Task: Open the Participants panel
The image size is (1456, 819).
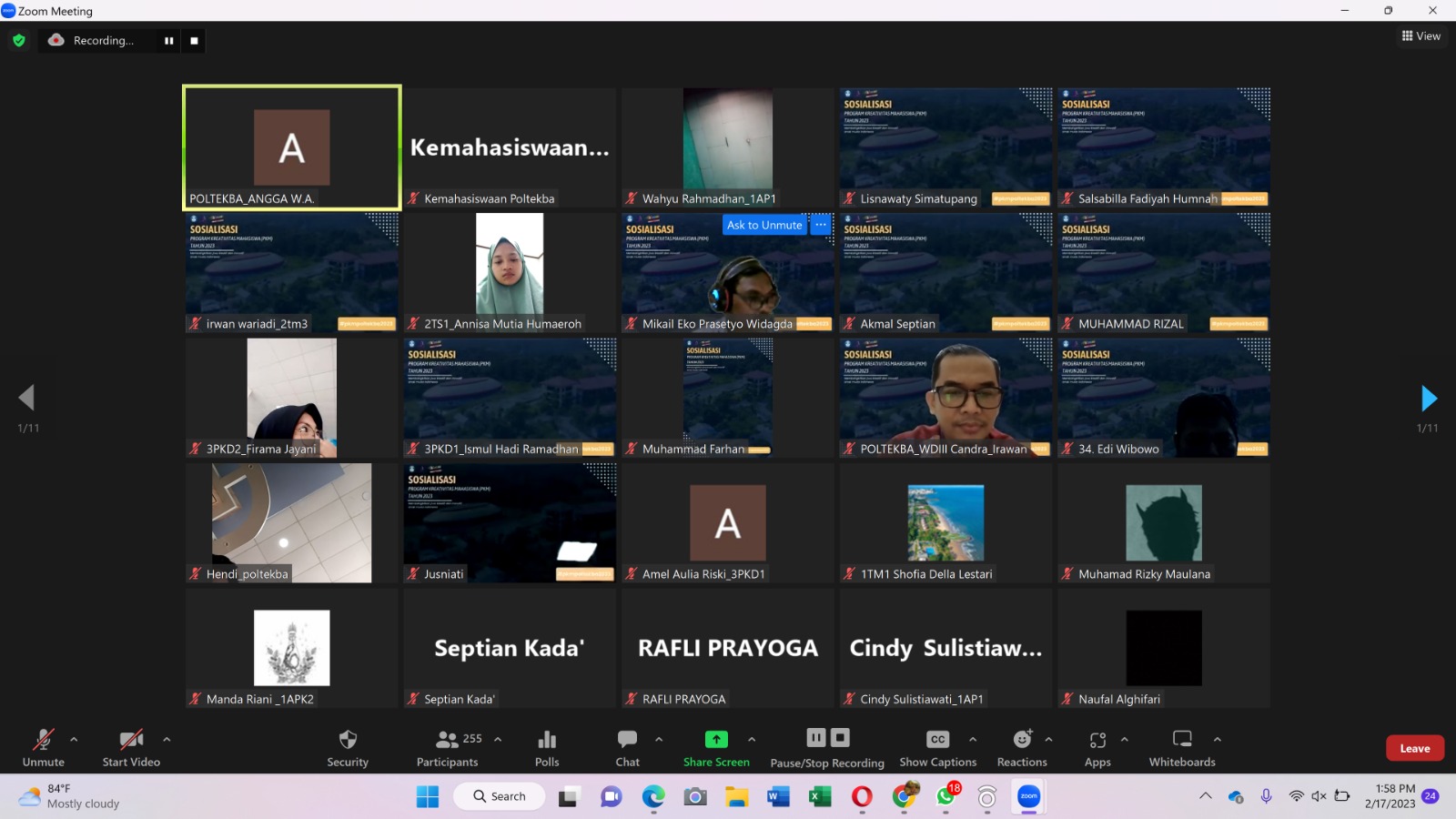Action: pyautogui.click(x=448, y=748)
